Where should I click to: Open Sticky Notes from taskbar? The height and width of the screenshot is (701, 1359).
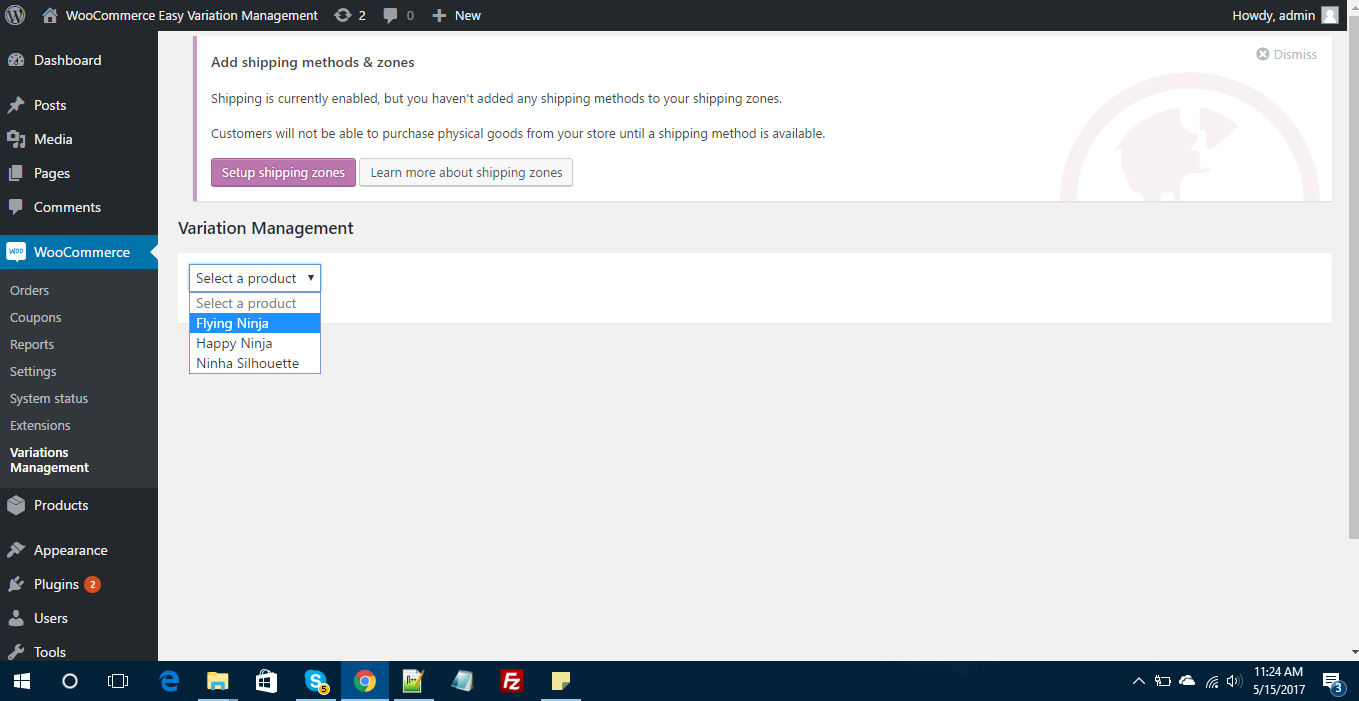click(x=561, y=681)
